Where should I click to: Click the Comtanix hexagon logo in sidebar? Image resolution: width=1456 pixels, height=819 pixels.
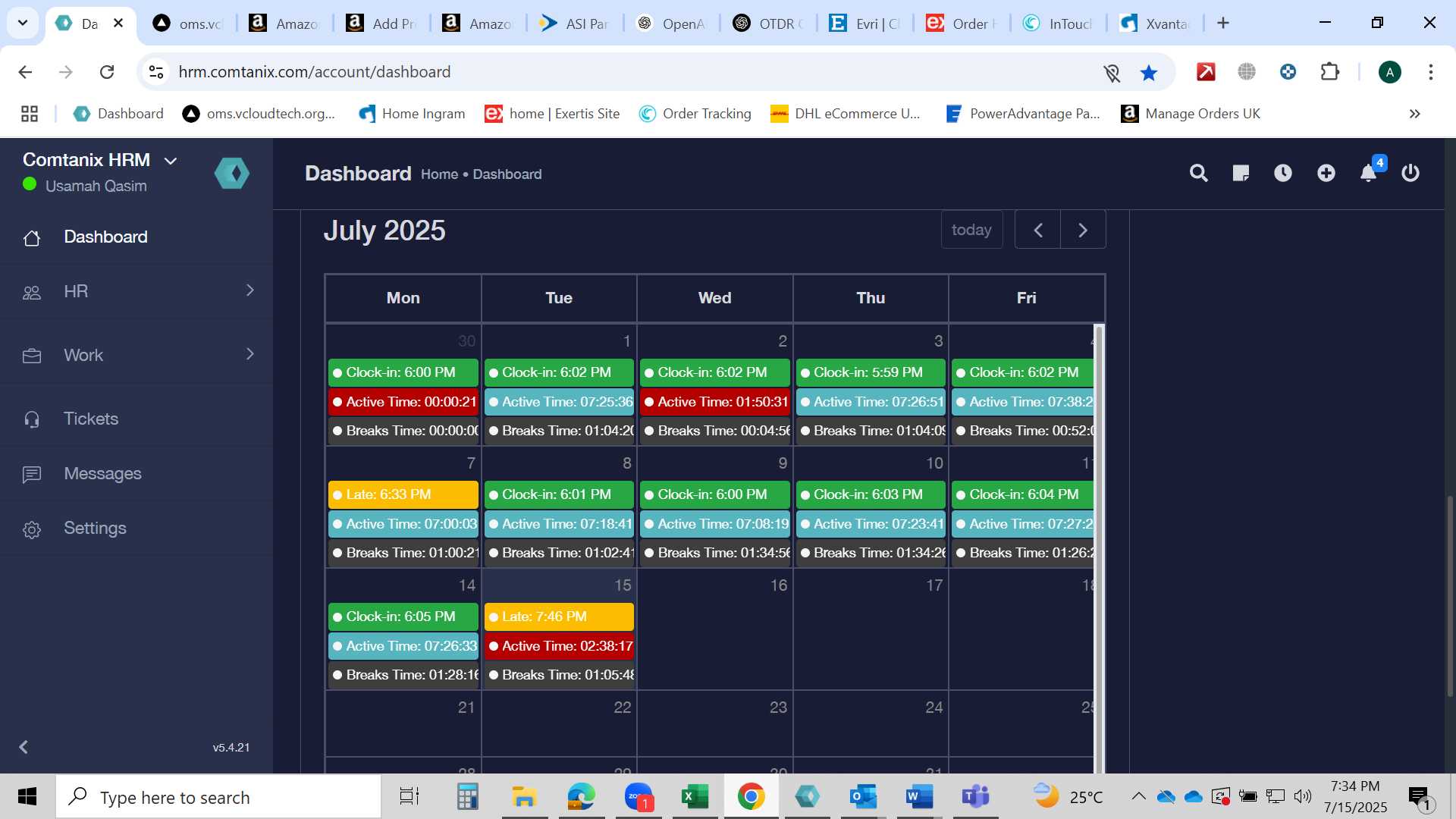click(x=232, y=174)
